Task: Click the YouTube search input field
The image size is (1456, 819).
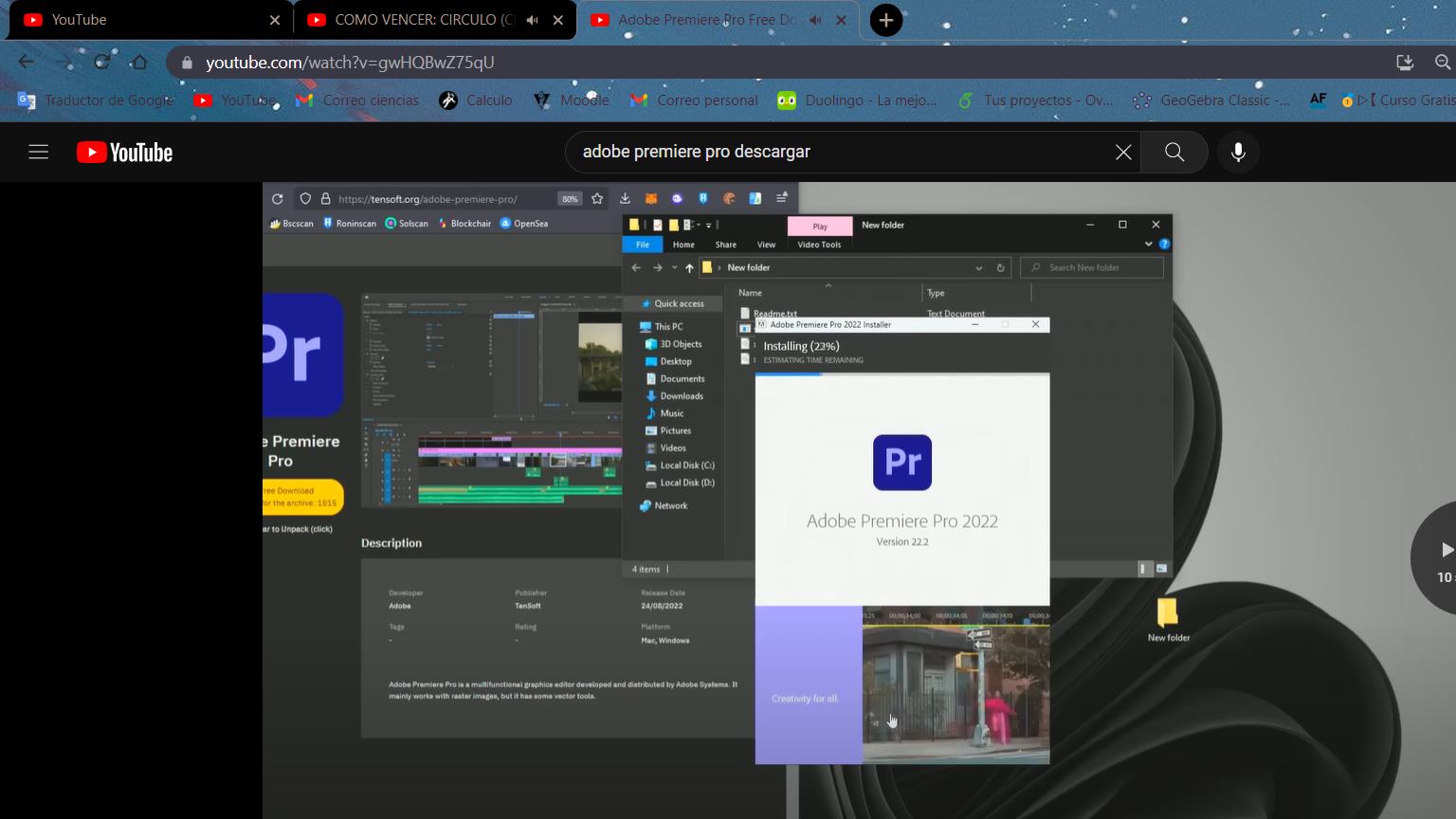Action: [834, 152]
